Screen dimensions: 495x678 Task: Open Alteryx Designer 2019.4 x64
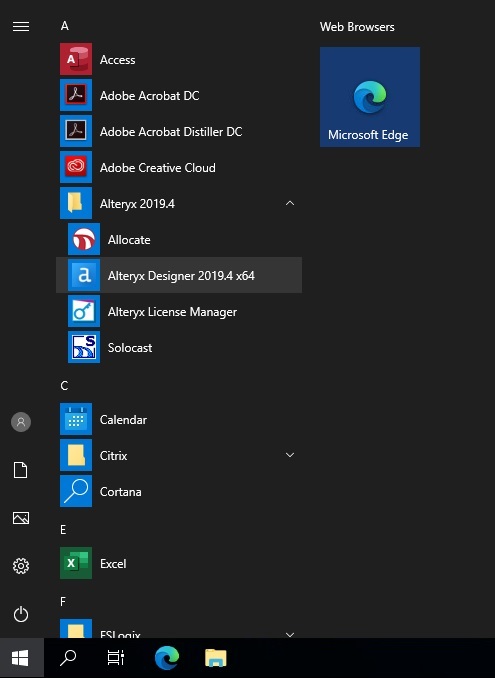179,275
